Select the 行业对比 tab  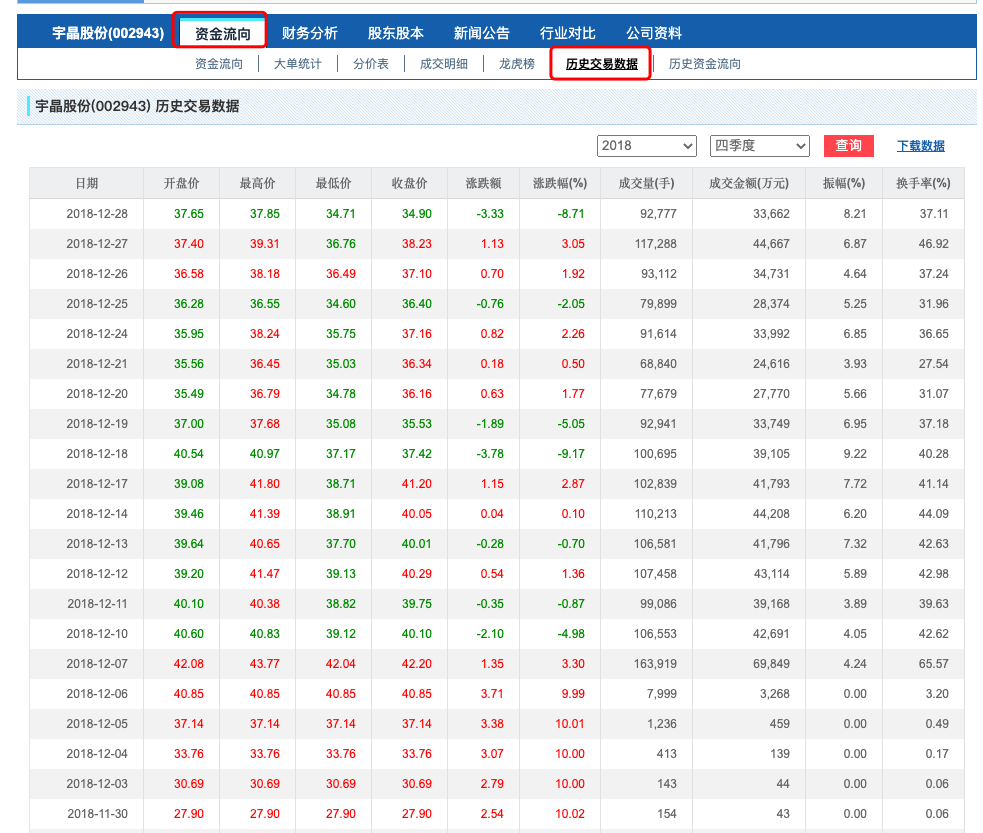(567, 33)
